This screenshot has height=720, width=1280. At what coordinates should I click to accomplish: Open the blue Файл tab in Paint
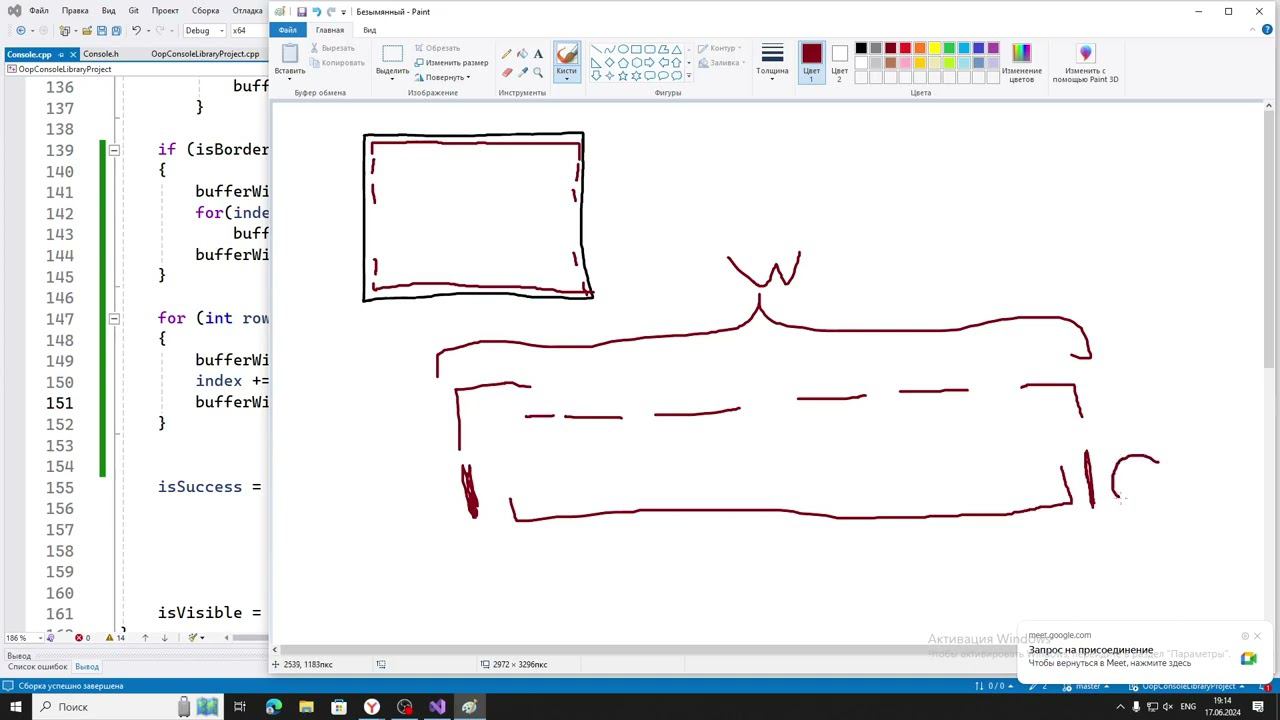288,30
